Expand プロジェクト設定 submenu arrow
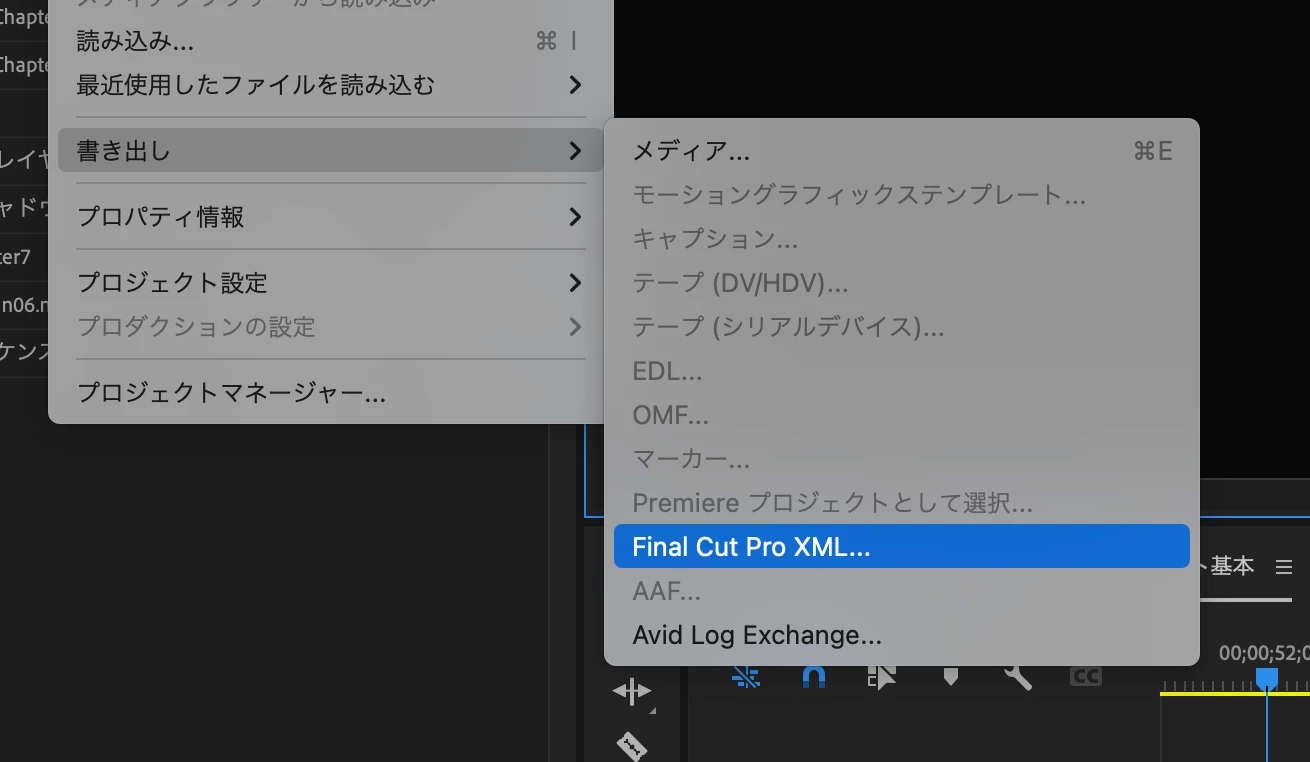 pos(575,283)
